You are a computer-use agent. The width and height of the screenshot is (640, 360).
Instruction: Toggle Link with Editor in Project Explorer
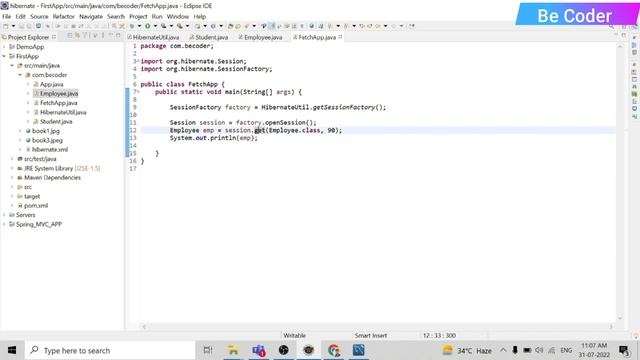(x=77, y=36)
